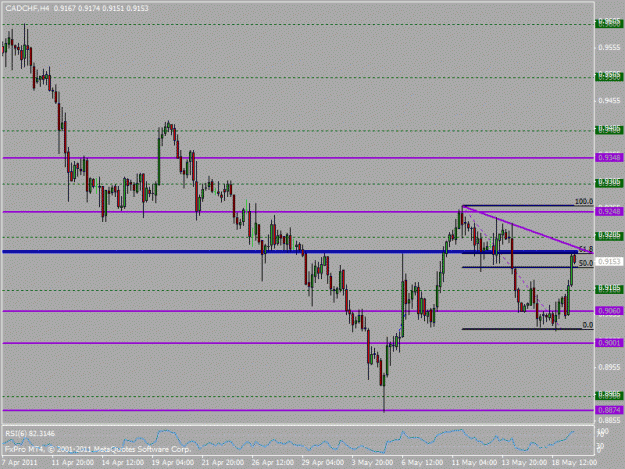
Task: Select the purple 0.9060 price tag
Action: pos(609,311)
